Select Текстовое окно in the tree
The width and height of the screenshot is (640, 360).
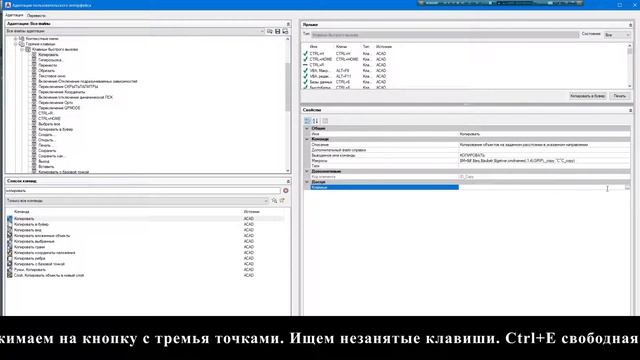(x=52, y=76)
